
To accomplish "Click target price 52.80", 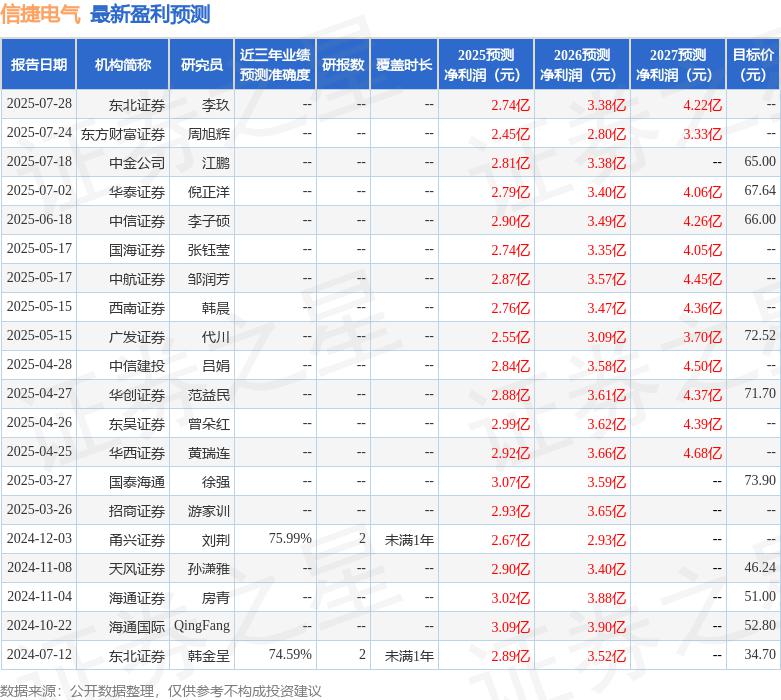I will click(760, 625).
